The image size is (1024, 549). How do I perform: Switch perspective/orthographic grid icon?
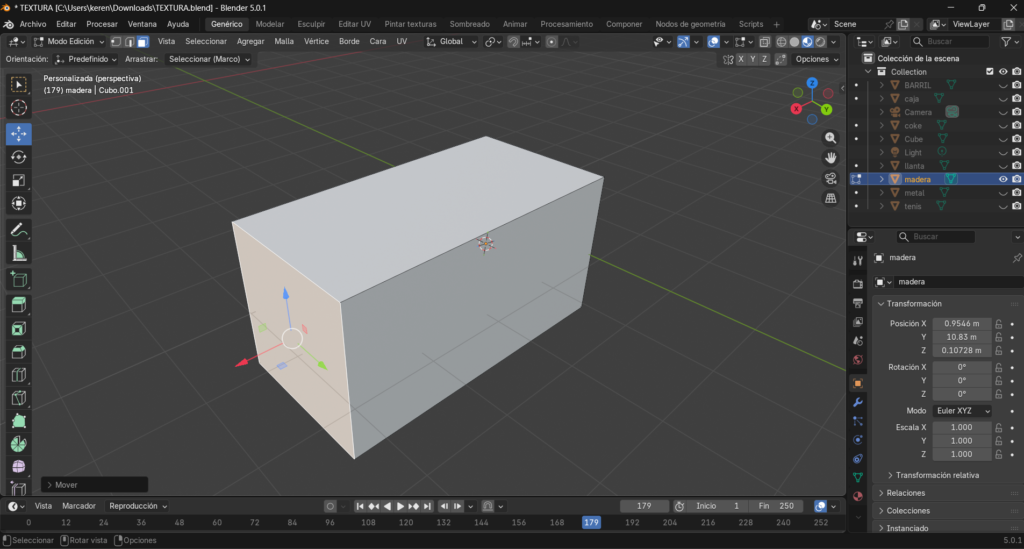coord(830,198)
